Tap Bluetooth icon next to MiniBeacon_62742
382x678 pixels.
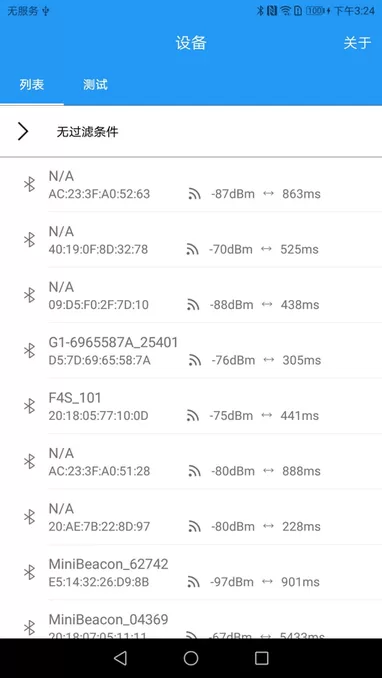[29, 572]
